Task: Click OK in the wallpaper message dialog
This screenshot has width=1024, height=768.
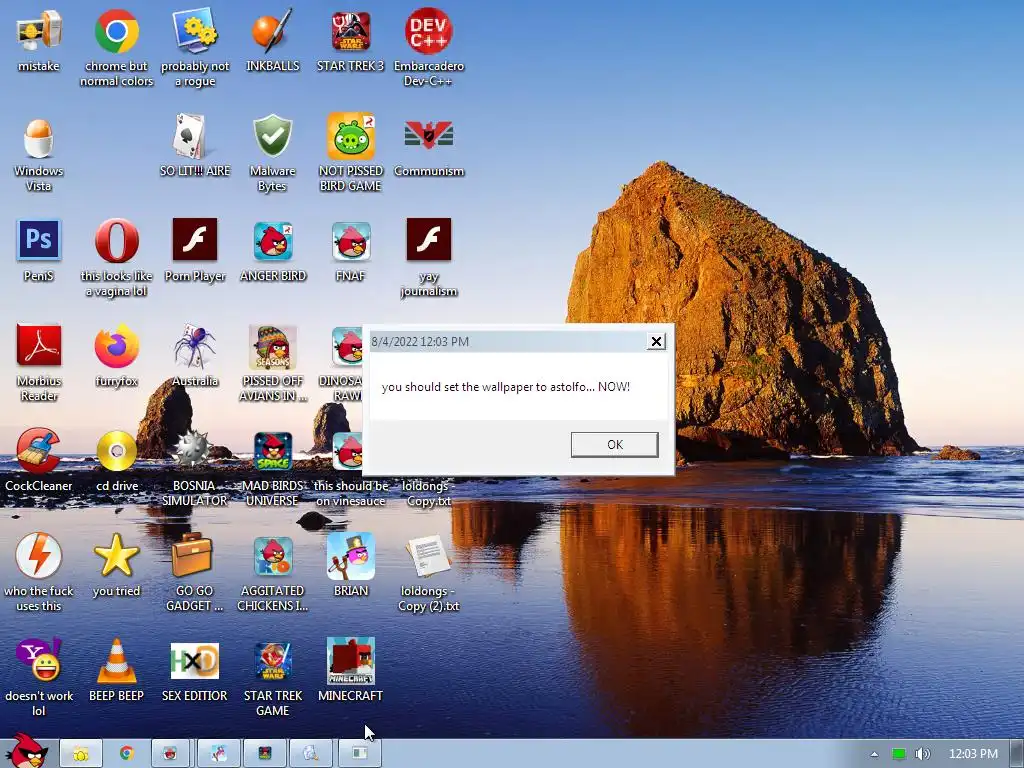Action: point(614,445)
